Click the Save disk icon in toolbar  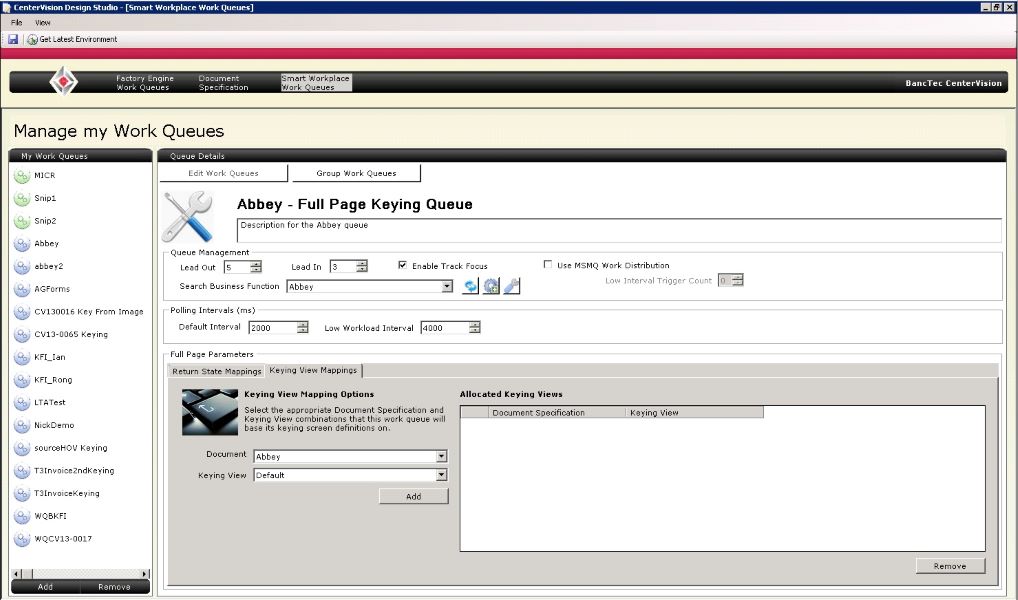click(13, 40)
